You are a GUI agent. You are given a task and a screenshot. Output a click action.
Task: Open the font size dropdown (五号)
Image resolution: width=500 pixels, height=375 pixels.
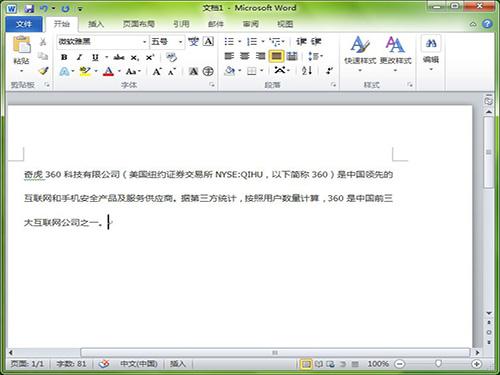coord(180,42)
